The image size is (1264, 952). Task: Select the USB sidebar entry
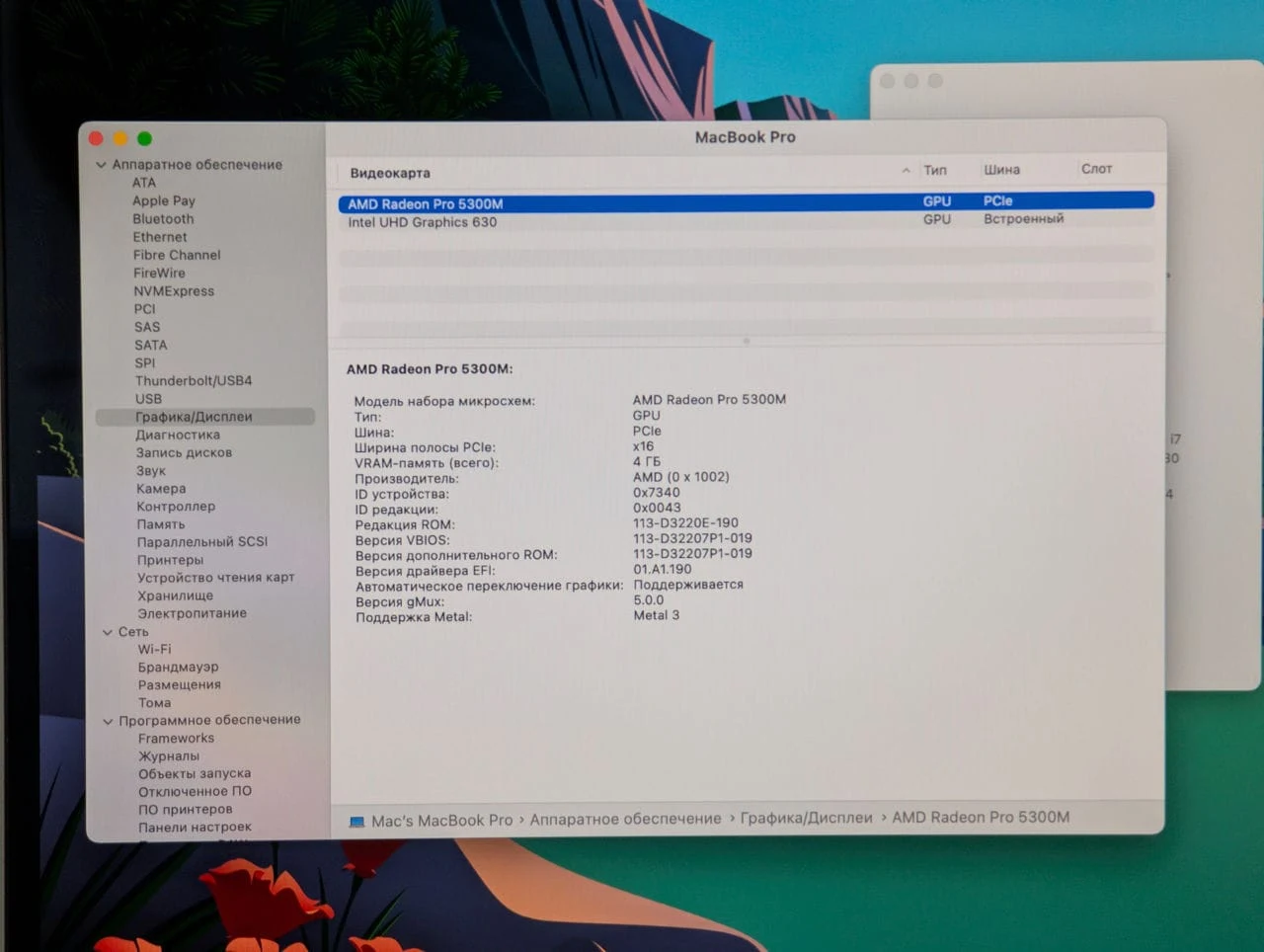tap(148, 399)
